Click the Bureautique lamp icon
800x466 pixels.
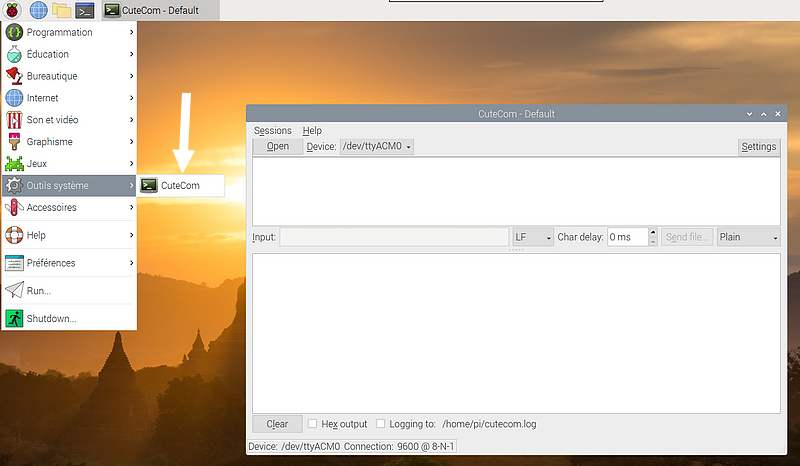click(x=14, y=76)
